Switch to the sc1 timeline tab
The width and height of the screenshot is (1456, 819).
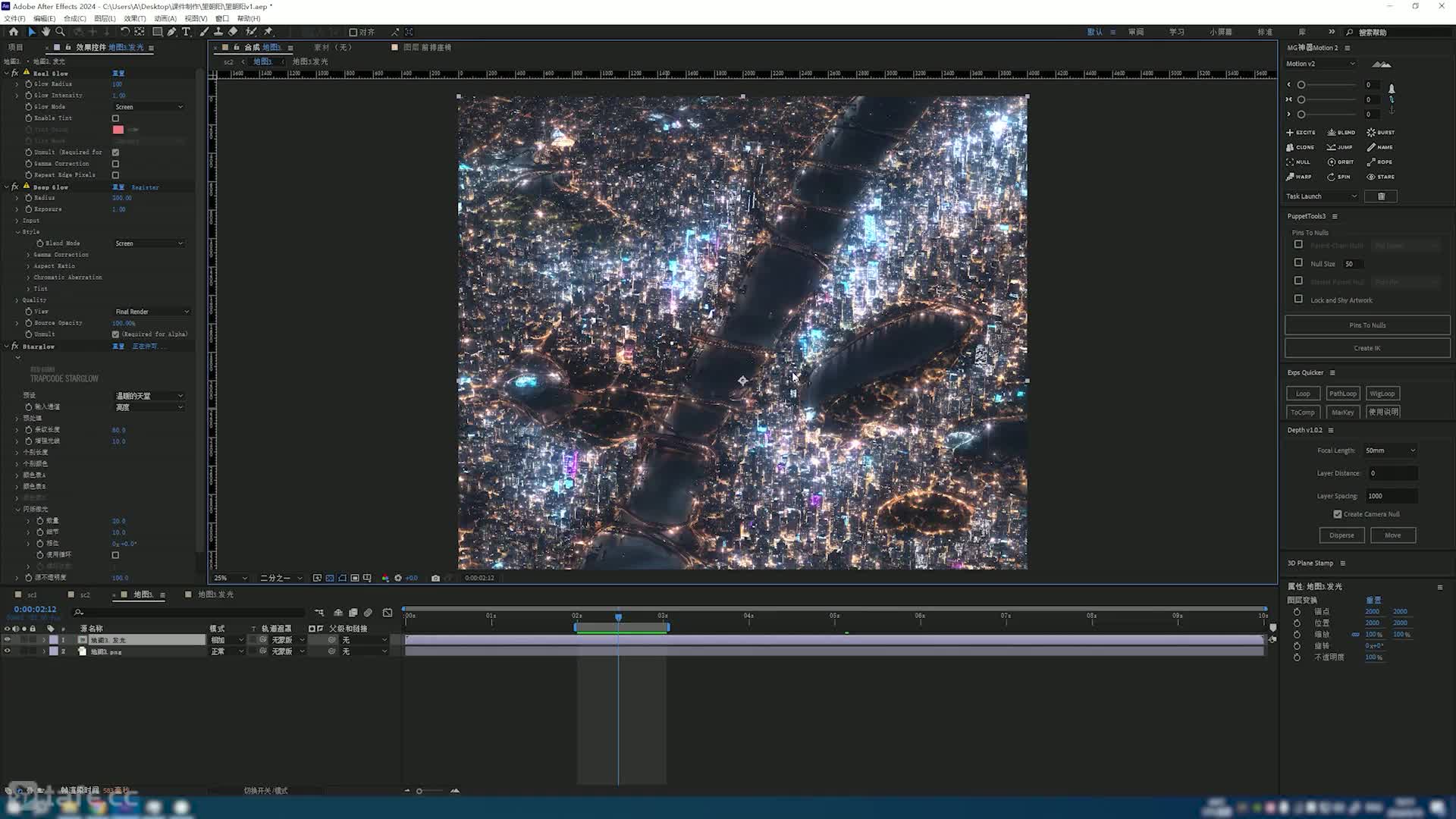(x=32, y=595)
